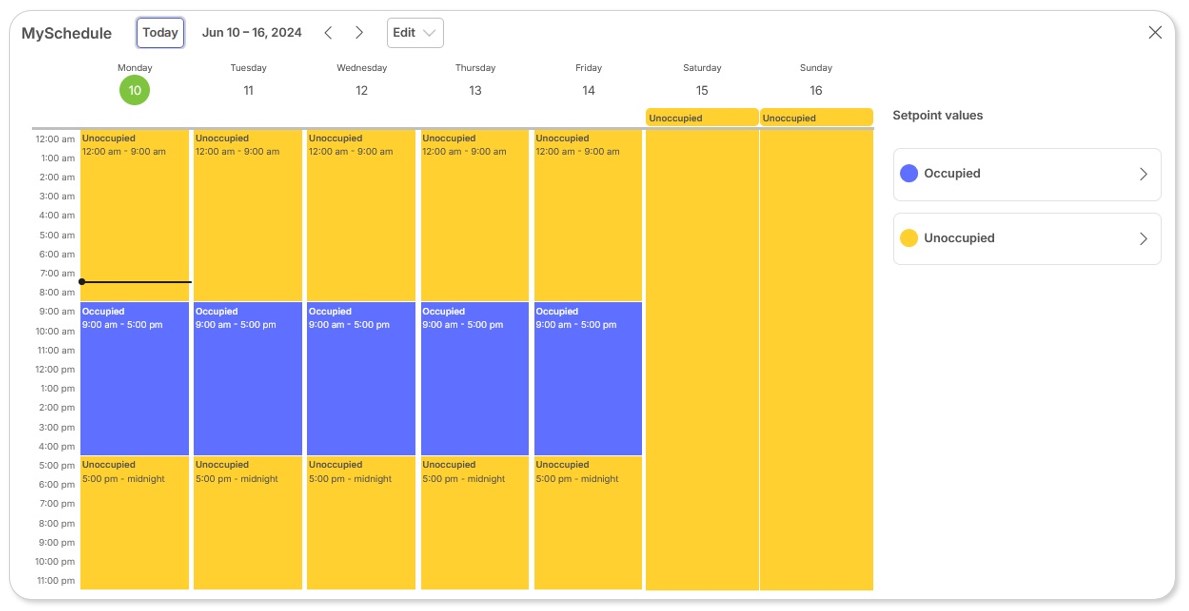Screen dimensions: 1189x611
Task: Click the yellow Unoccupied color dot
Action: pos(908,238)
